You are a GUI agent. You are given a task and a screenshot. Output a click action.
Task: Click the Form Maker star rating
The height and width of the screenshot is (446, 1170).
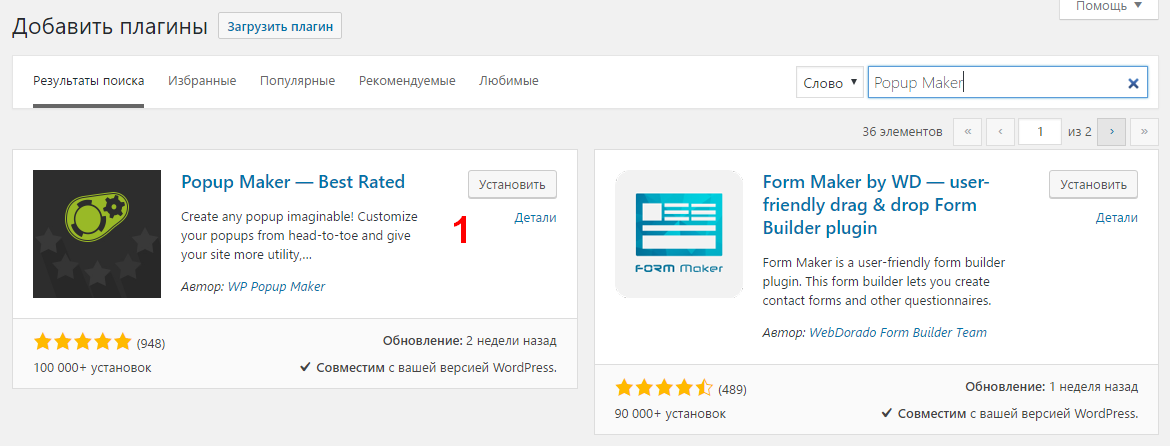coord(664,389)
